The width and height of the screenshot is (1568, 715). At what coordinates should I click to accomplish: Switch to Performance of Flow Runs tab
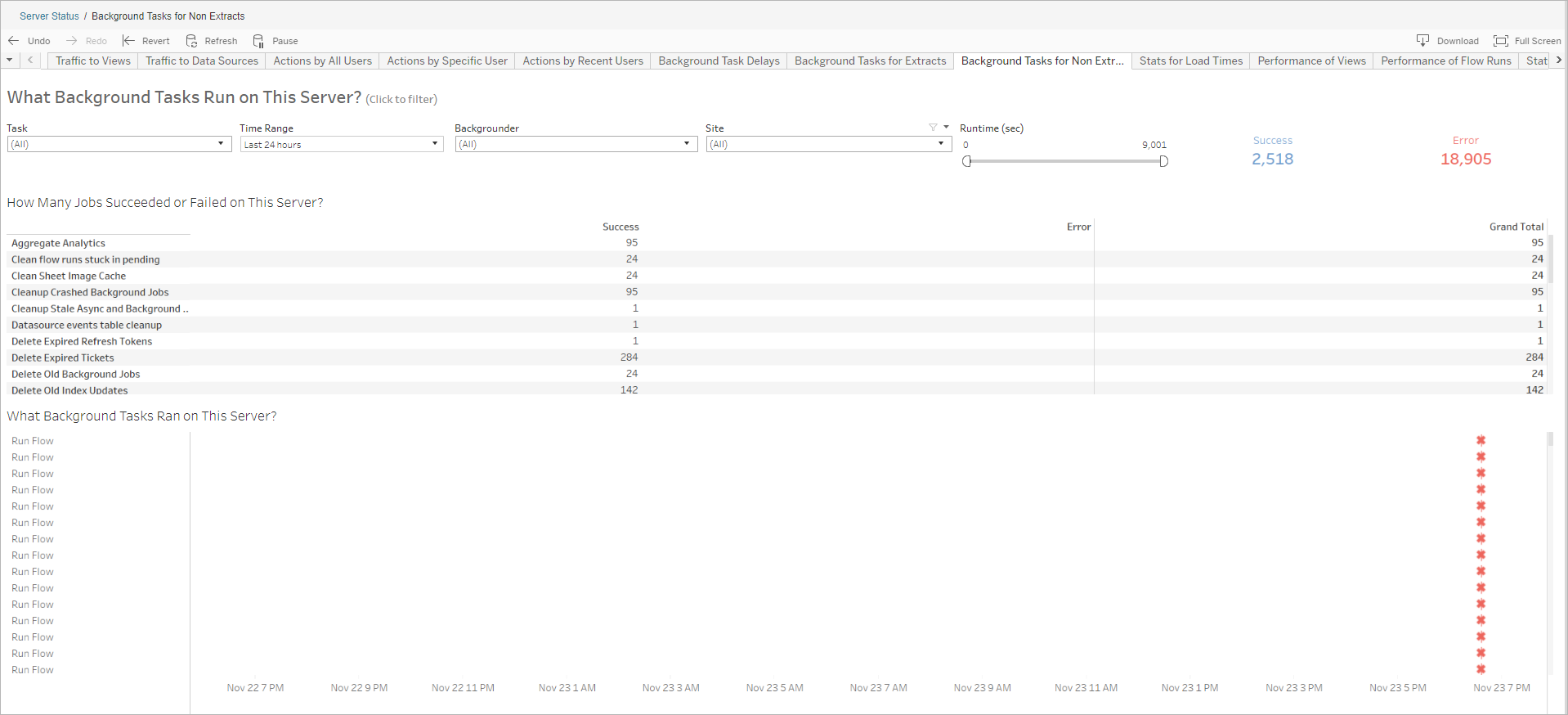click(1446, 61)
